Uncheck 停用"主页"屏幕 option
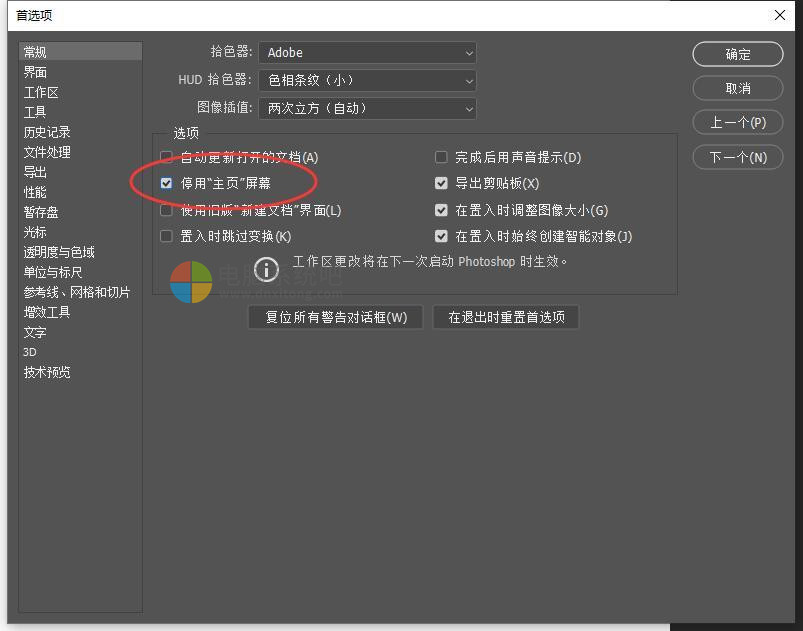 (x=167, y=184)
